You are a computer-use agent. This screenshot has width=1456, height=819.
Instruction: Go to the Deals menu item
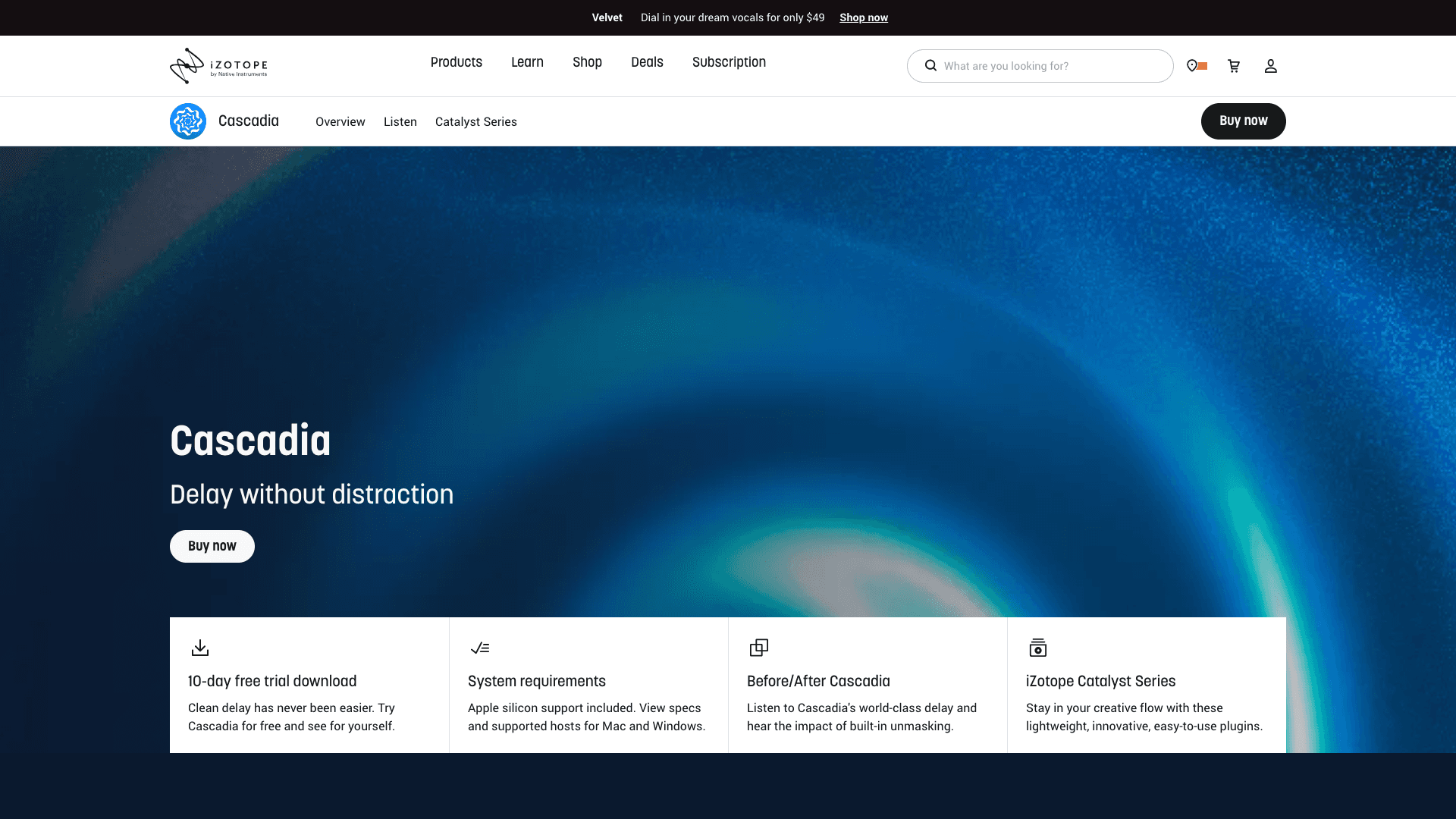point(647,62)
